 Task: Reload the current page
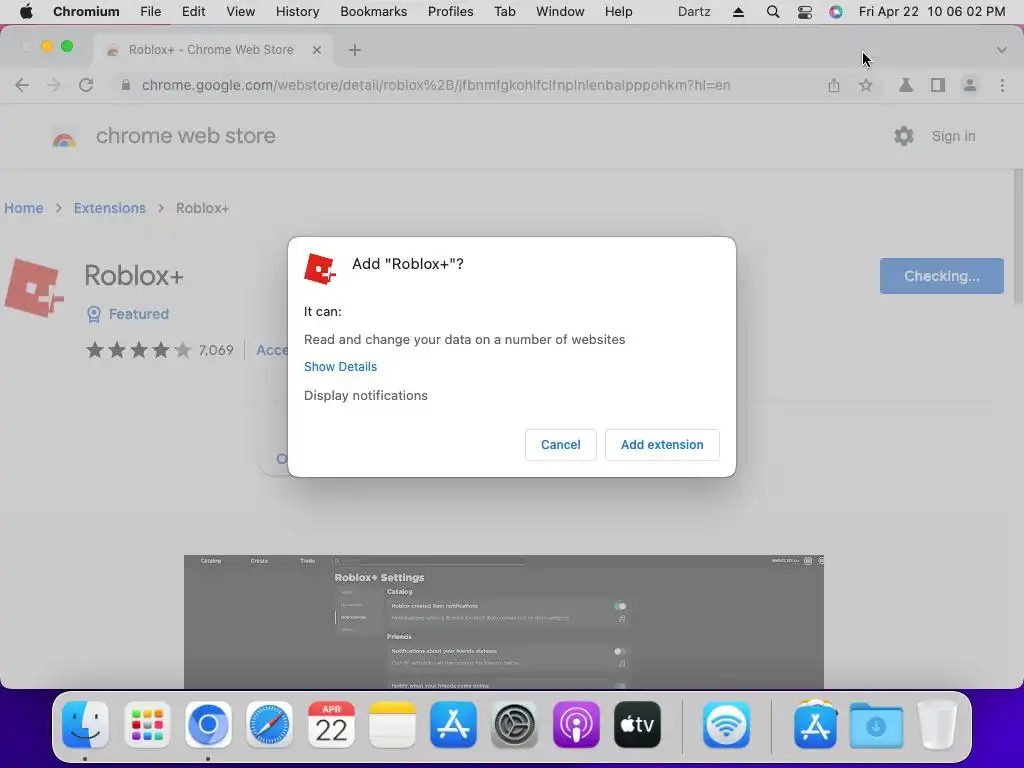point(86,85)
